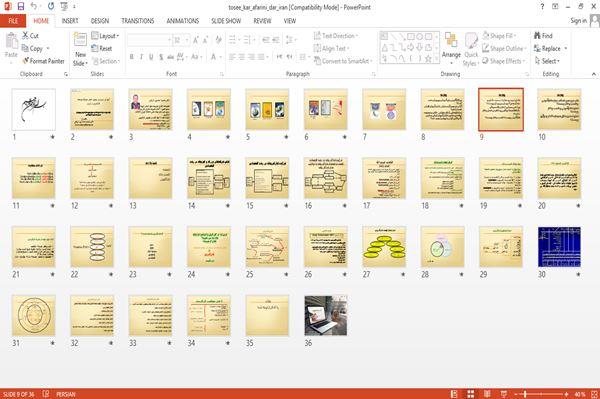Switch to Normal view in status bar
600x399 pixels.
coord(454,394)
